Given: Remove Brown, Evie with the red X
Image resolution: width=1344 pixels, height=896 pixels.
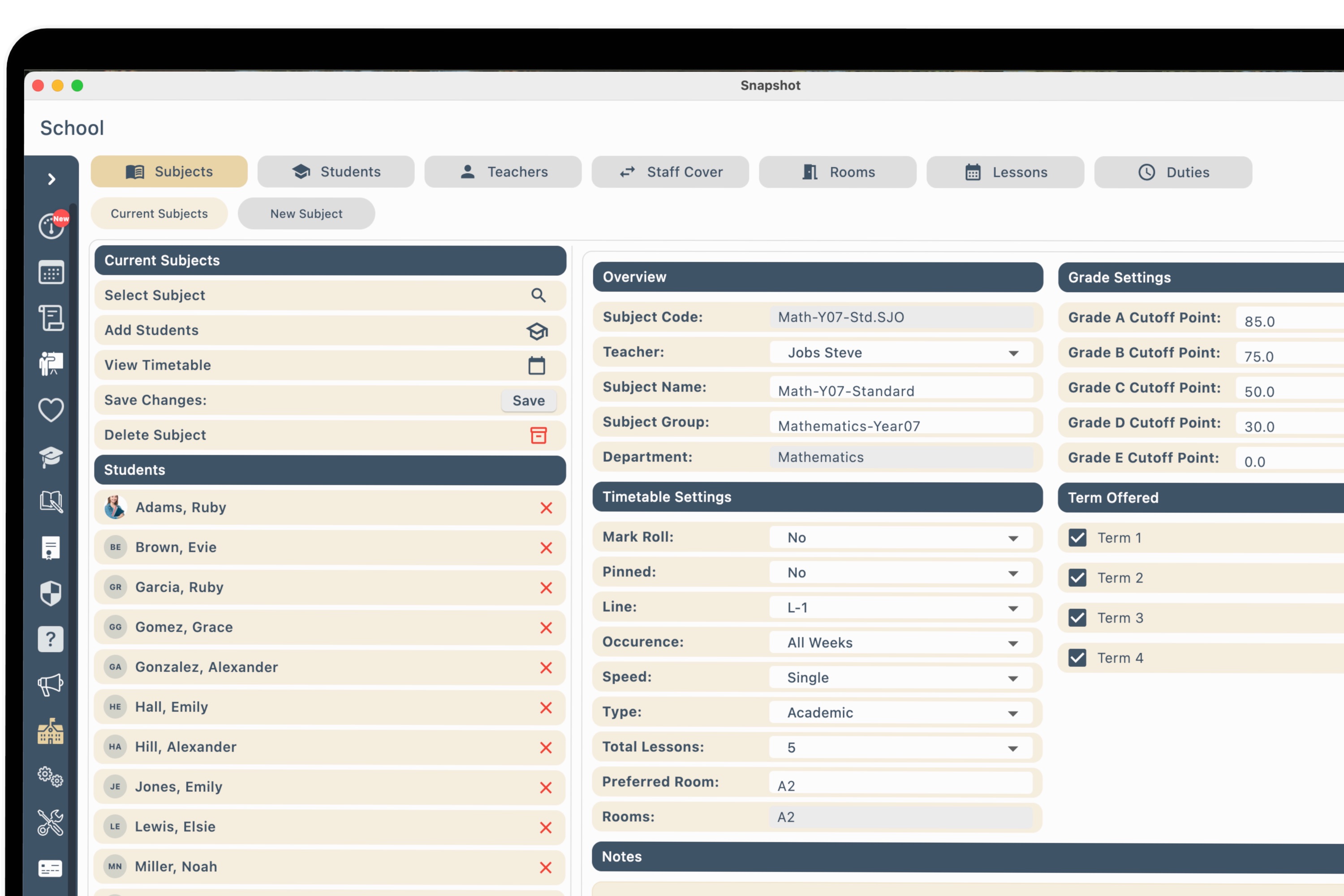Looking at the screenshot, I should (x=546, y=548).
